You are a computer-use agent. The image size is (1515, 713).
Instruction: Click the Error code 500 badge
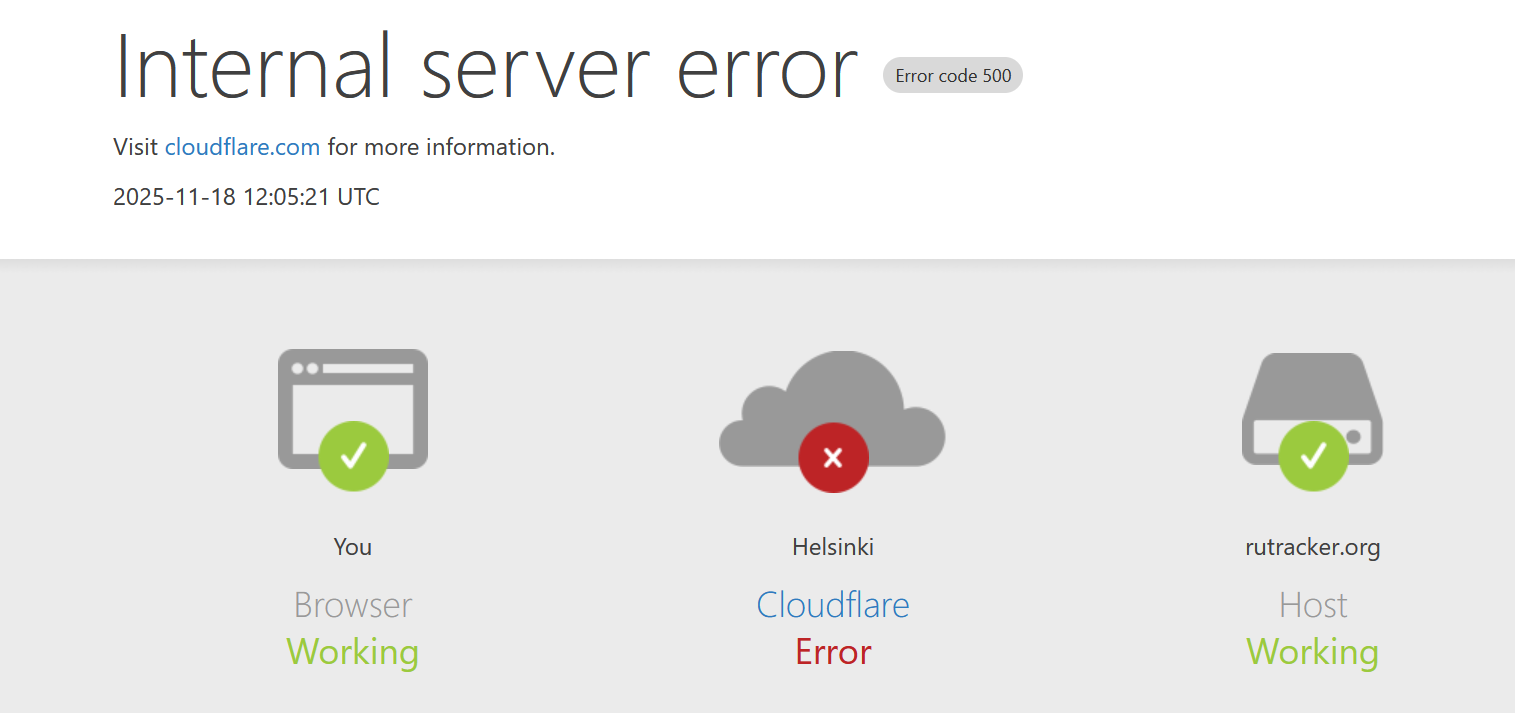(x=953, y=75)
